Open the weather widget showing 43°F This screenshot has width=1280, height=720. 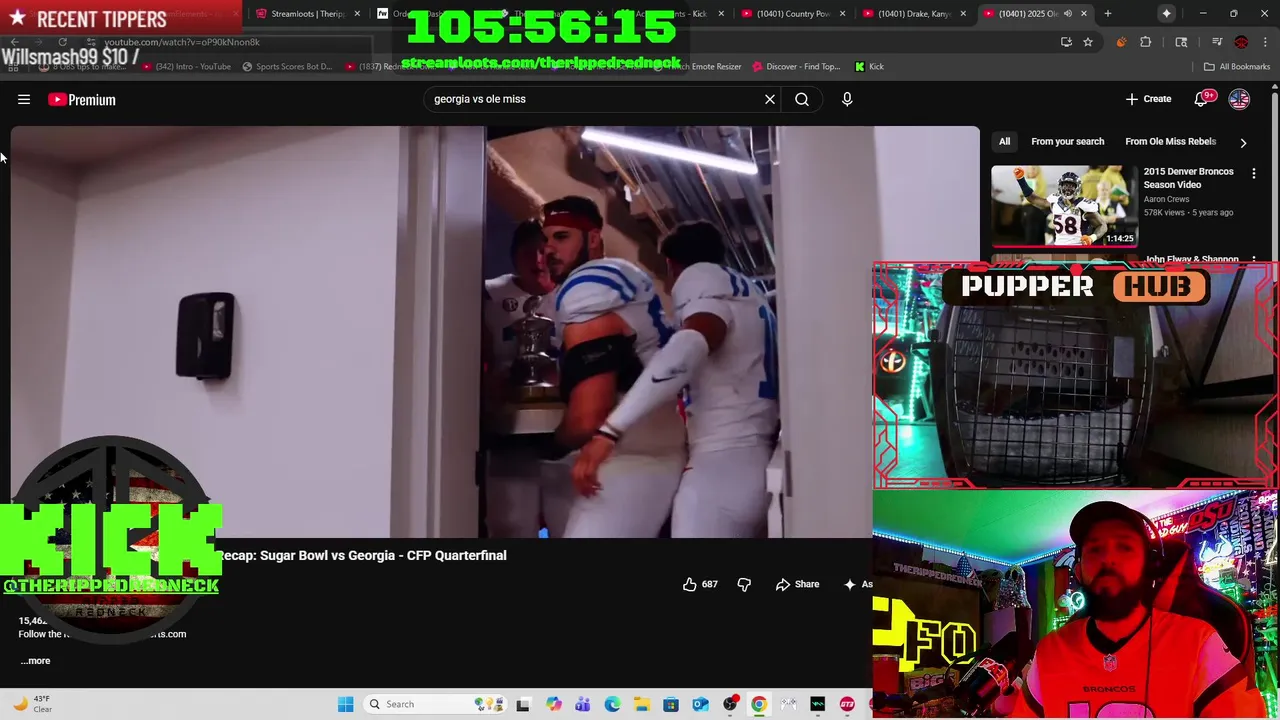(32, 704)
